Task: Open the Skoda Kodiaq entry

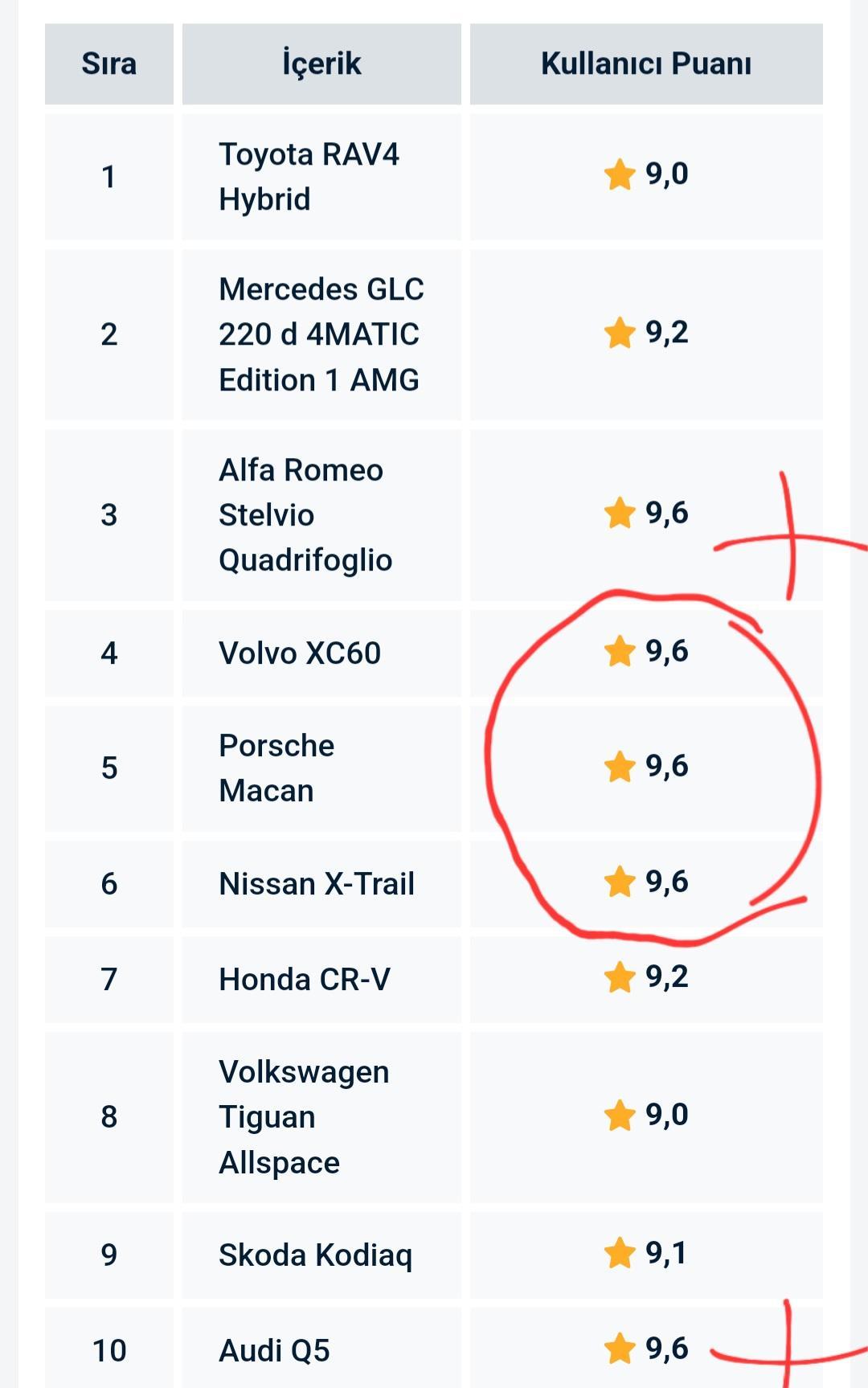Action: (x=315, y=1255)
